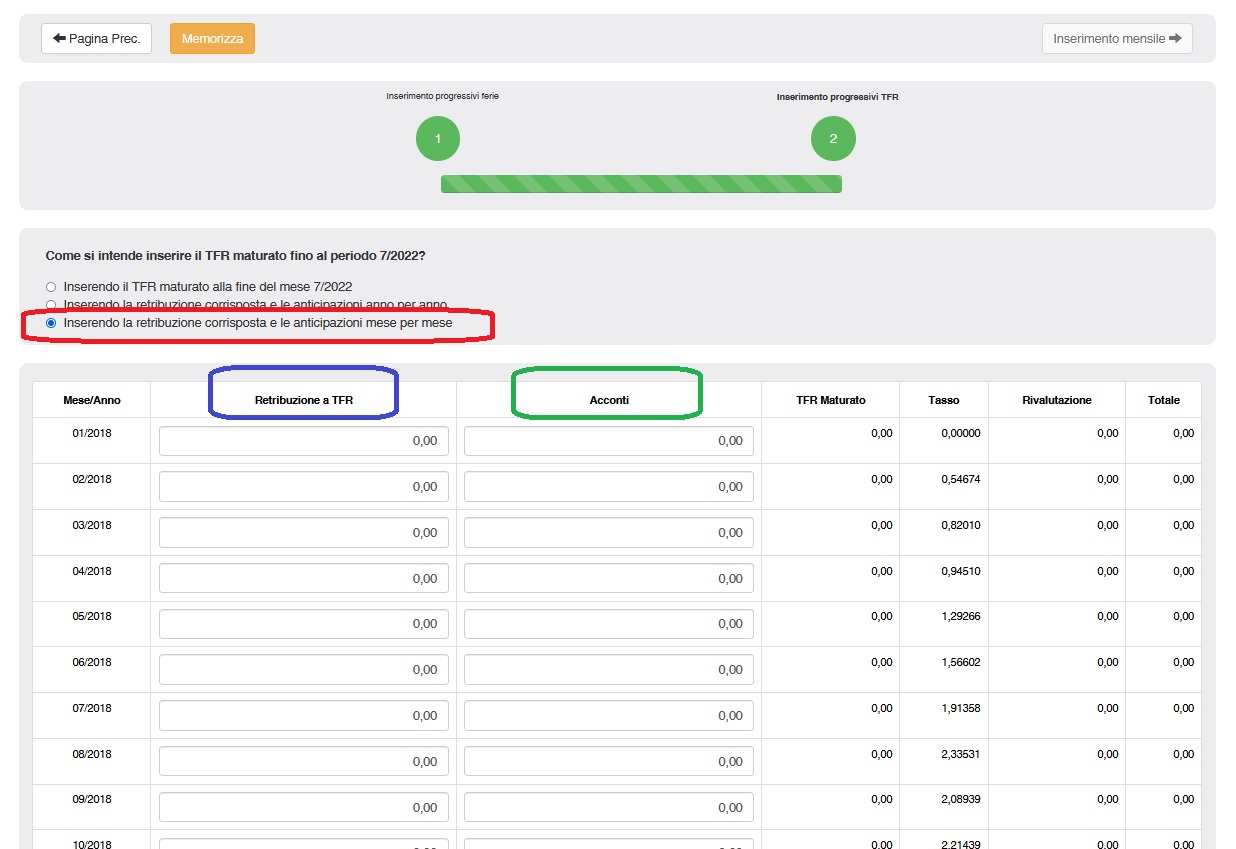Click step 2 green circle icon
Screen dimensions: 1236x849
click(833, 139)
